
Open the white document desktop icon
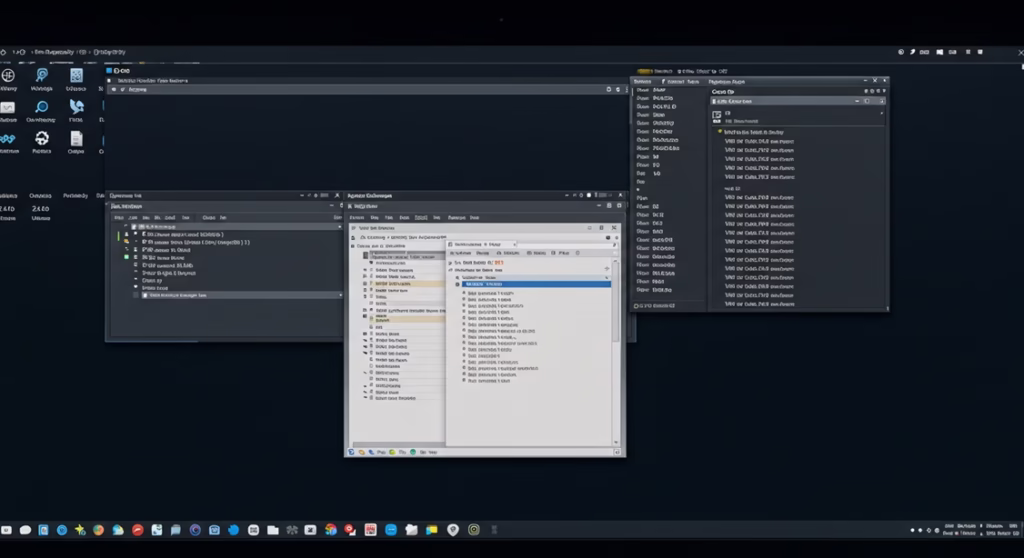point(76,138)
